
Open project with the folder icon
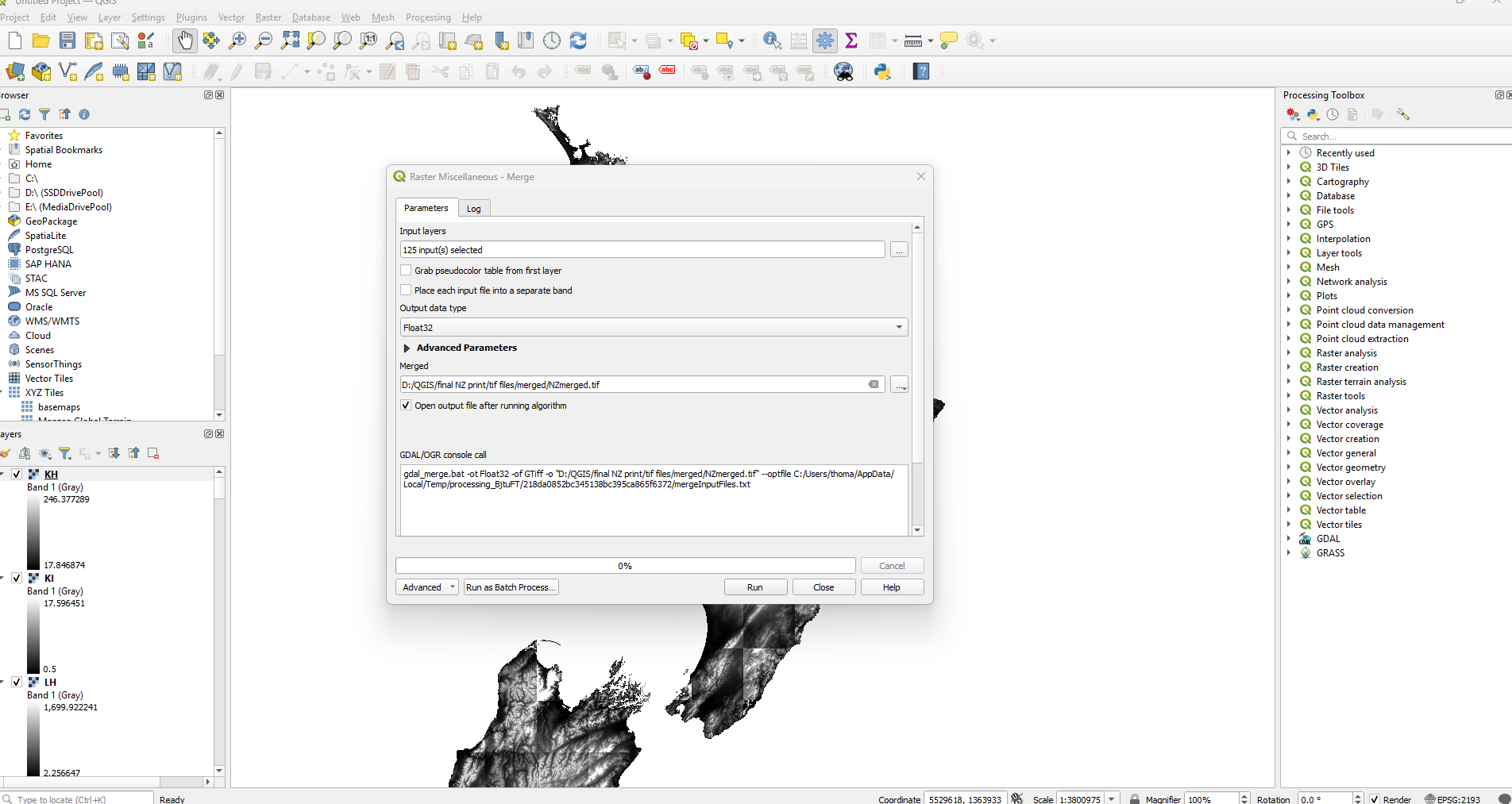tap(41, 40)
